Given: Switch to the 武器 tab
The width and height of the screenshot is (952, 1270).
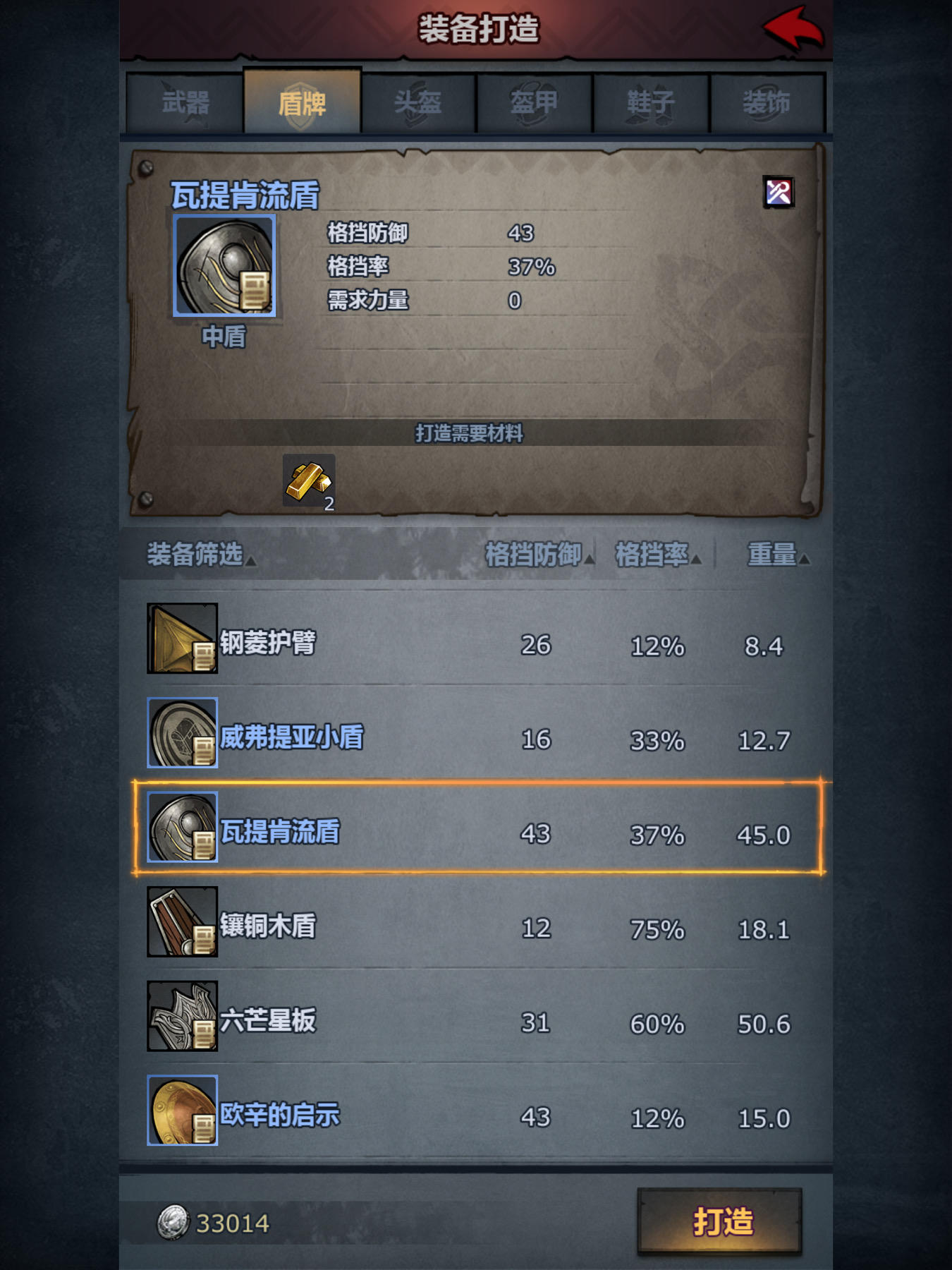Looking at the screenshot, I should (x=185, y=103).
